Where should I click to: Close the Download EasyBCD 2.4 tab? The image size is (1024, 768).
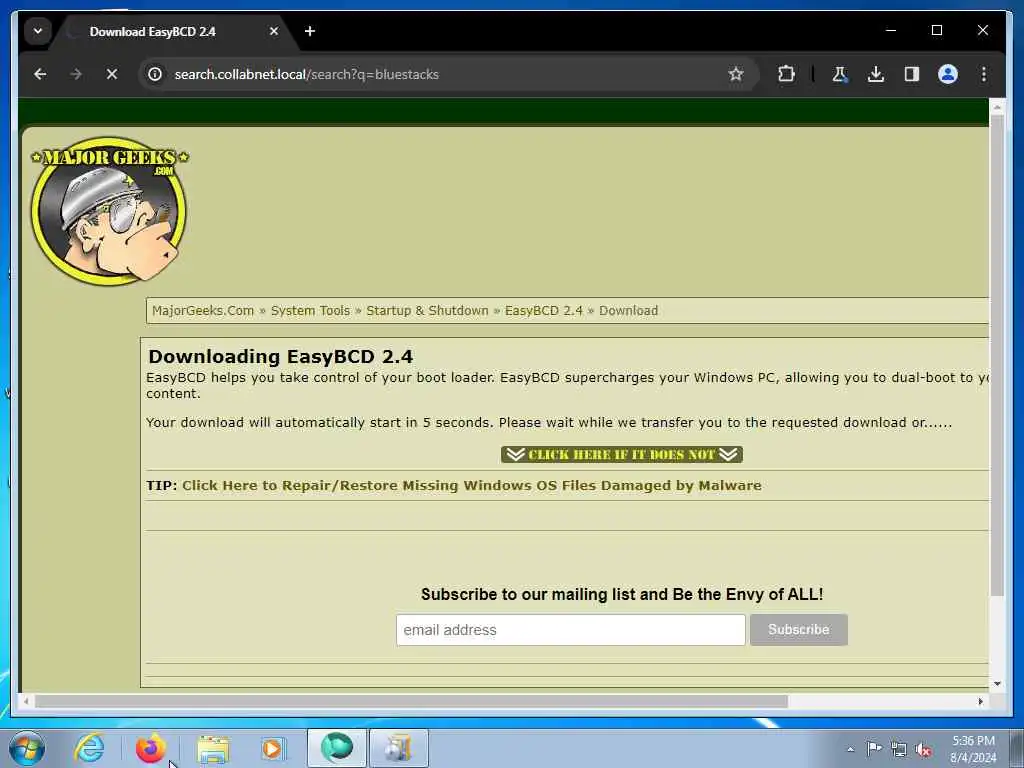(x=274, y=31)
